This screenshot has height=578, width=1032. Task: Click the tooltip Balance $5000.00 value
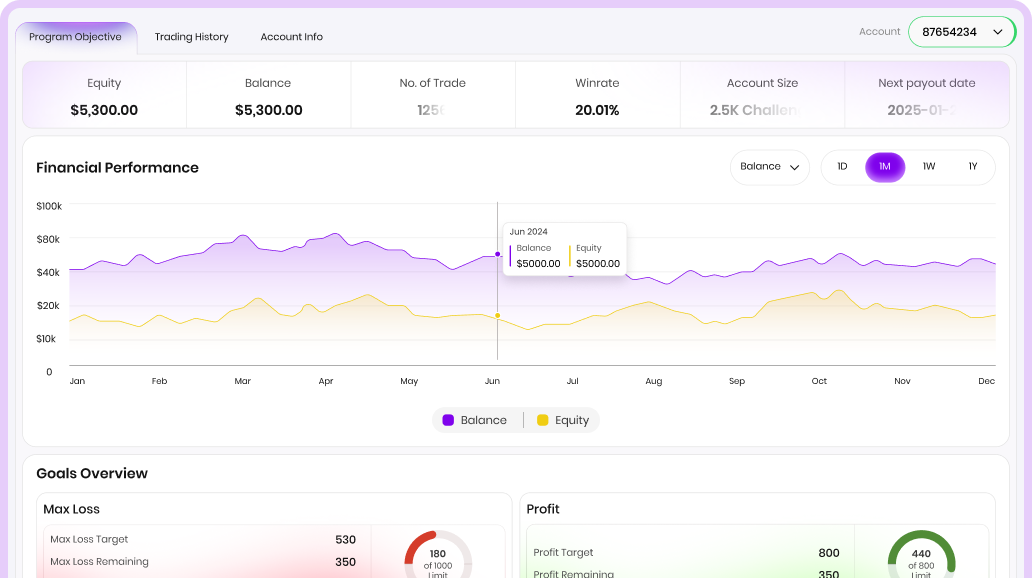[x=538, y=263]
